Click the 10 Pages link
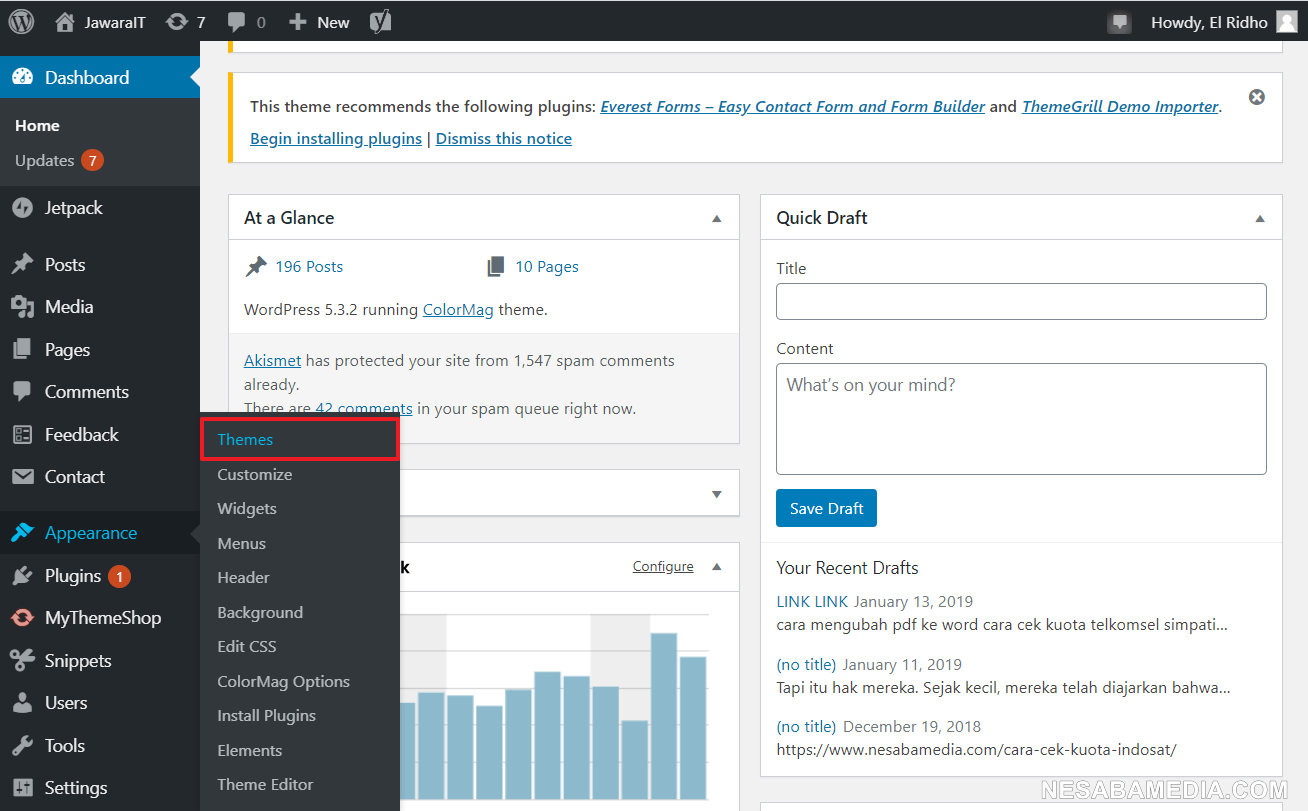Screen dimensions: 1308x811 pyautogui.click(x=547, y=267)
